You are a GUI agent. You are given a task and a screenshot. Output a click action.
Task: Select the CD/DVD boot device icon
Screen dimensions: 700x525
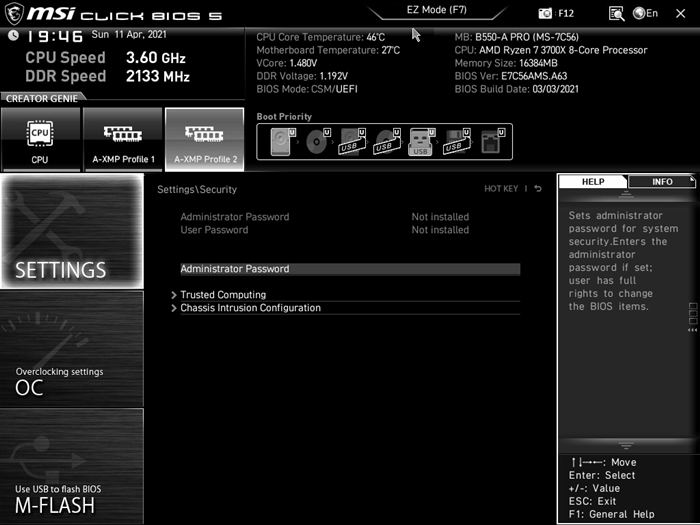tap(317, 142)
